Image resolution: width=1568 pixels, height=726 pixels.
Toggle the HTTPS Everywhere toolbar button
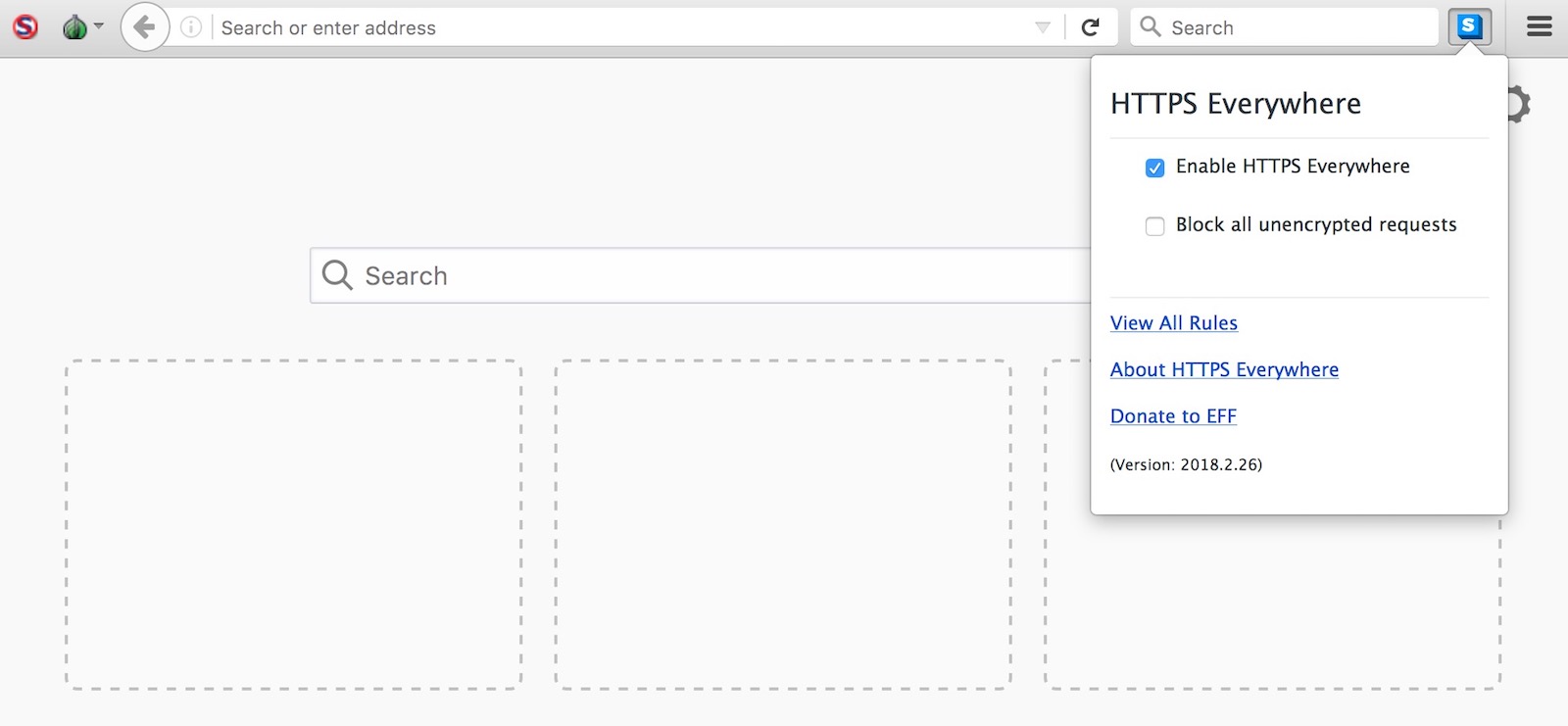[x=1470, y=27]
